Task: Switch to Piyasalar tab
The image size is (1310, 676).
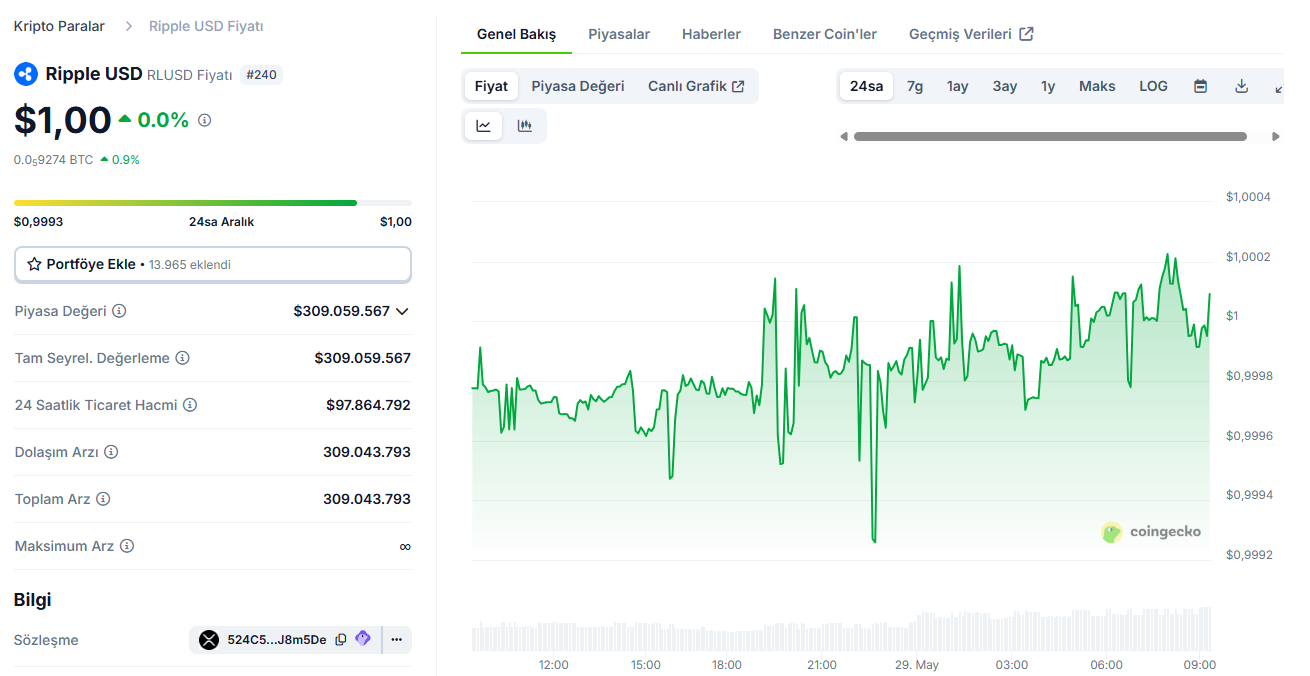Action: pyautogui.click(x=619, y=34)
